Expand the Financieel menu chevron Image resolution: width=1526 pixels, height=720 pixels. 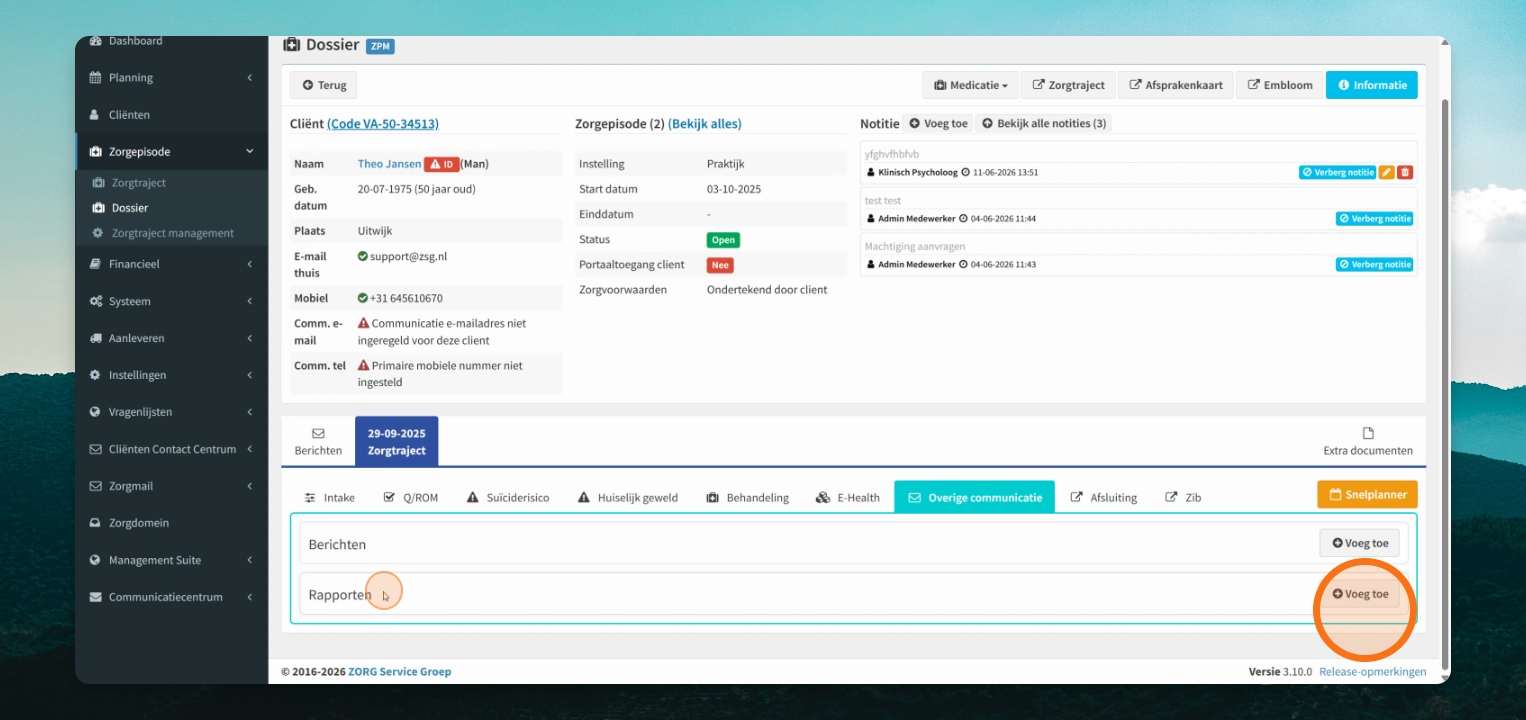point(249,264)
